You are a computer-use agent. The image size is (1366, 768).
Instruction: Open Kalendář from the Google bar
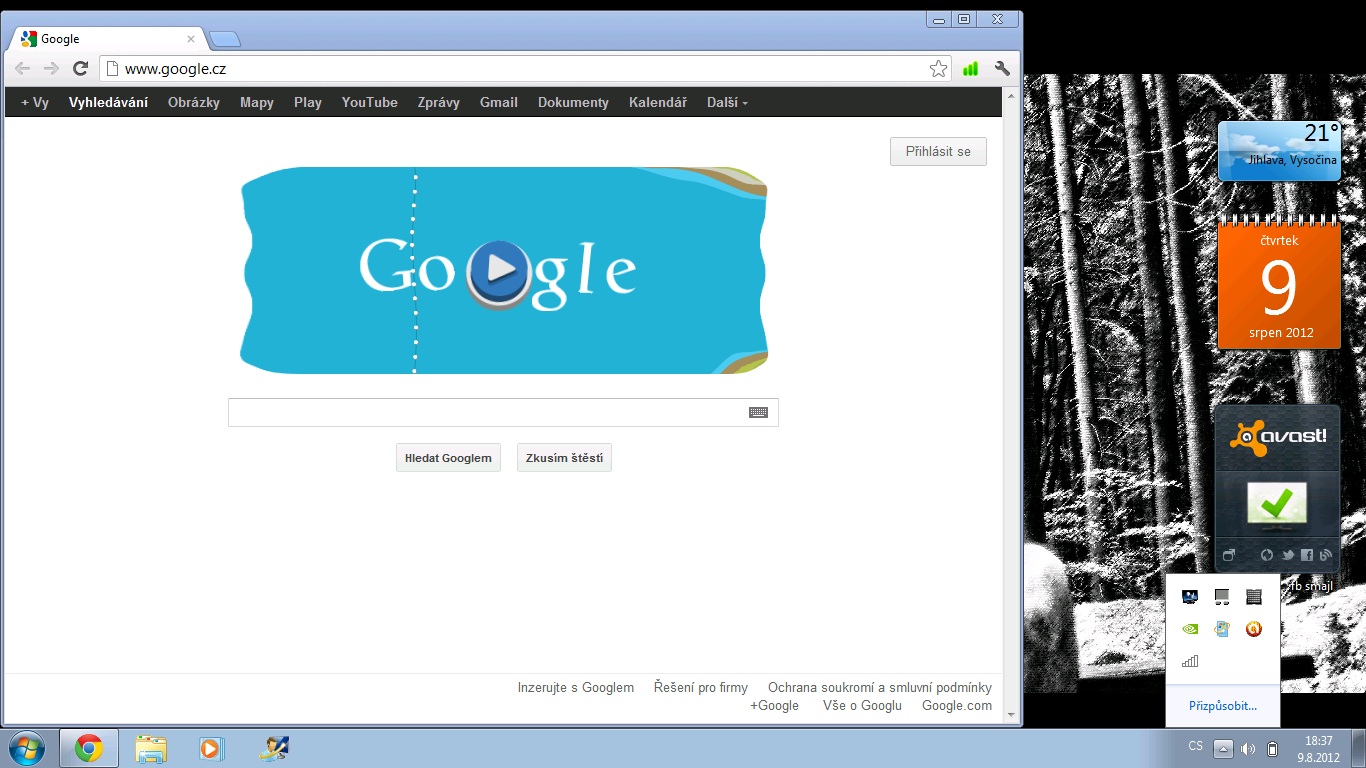658,102
